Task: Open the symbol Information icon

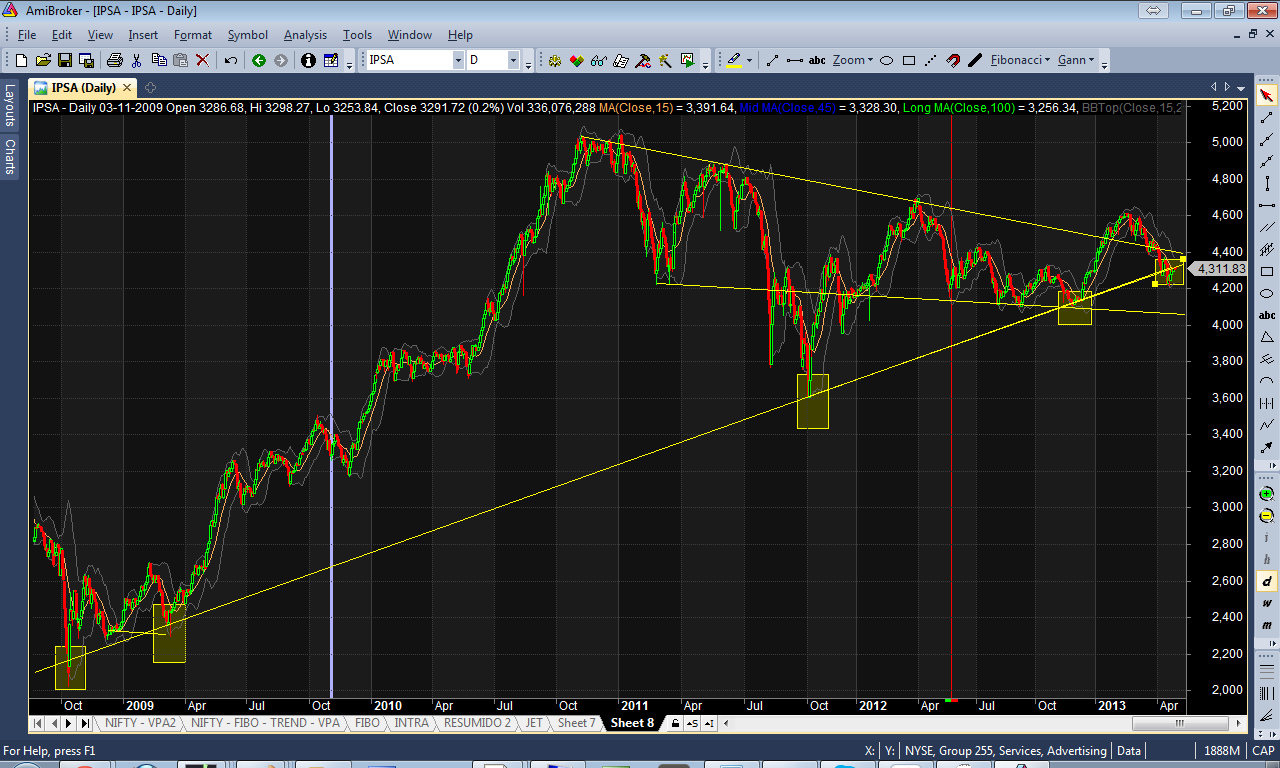Action: (308, 60)
